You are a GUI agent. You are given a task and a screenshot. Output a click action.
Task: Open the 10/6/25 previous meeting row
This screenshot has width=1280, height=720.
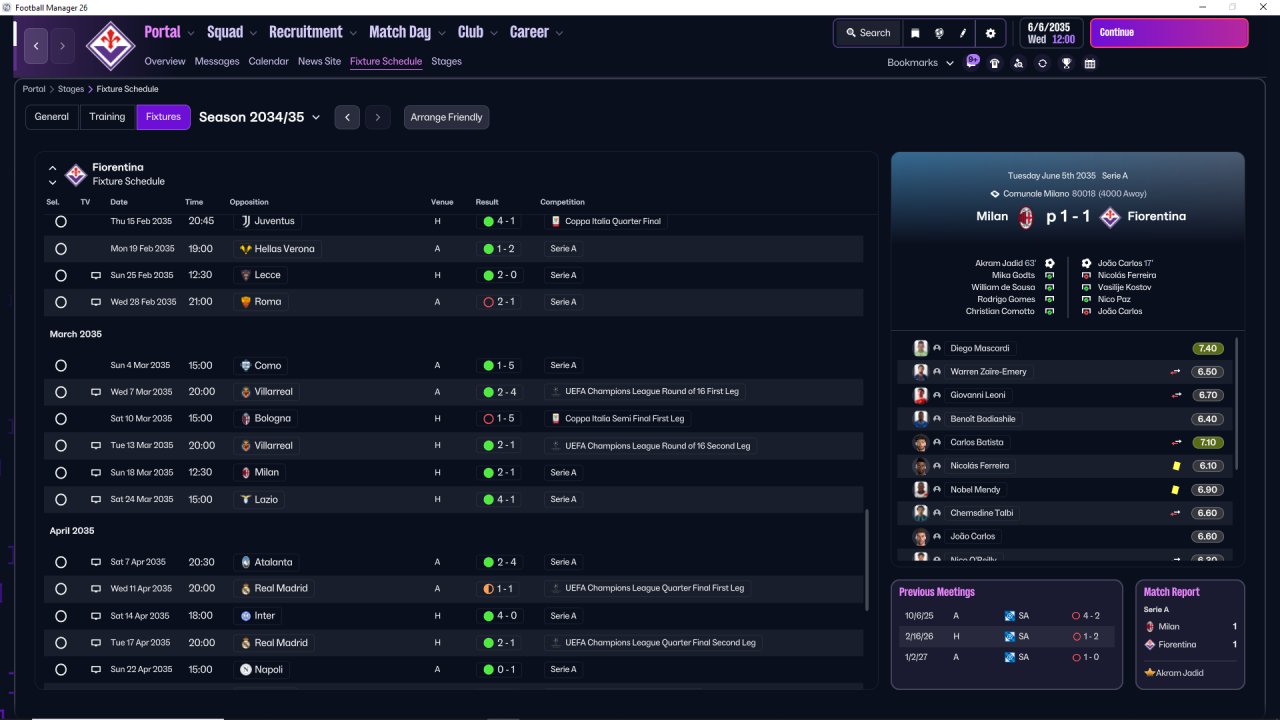[1007, 616]
